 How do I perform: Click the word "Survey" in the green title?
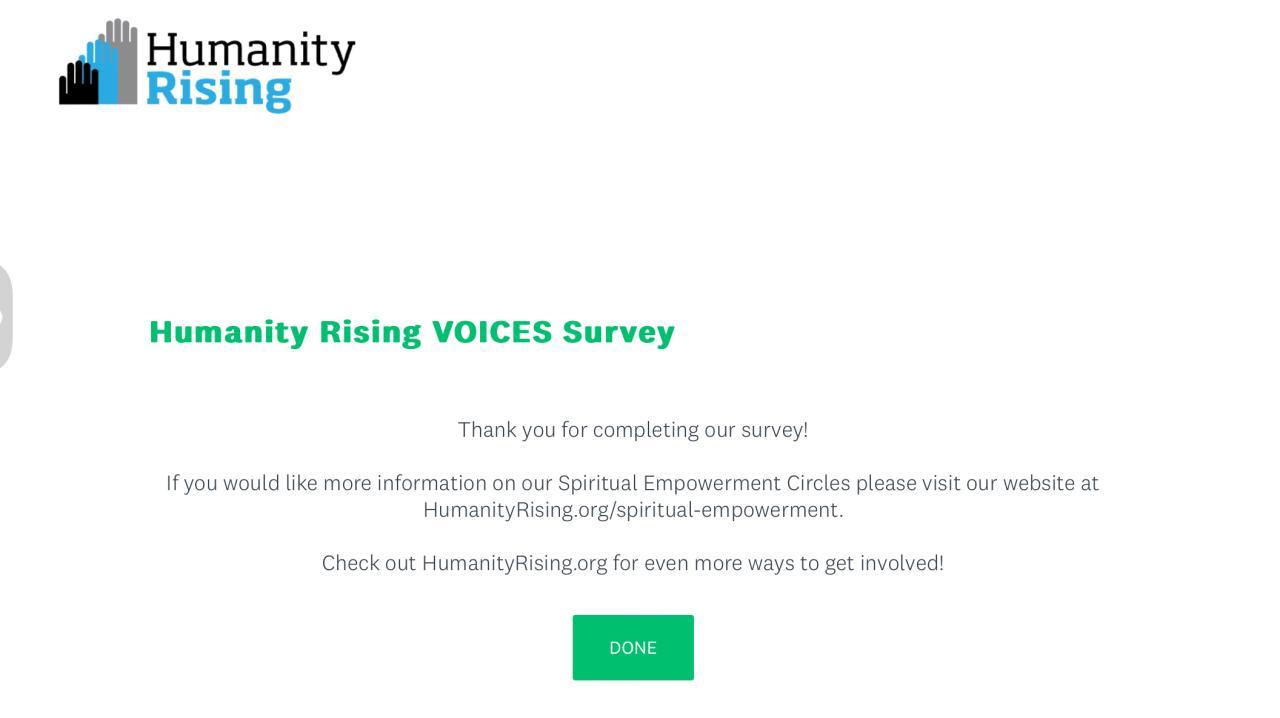point(618,332)
